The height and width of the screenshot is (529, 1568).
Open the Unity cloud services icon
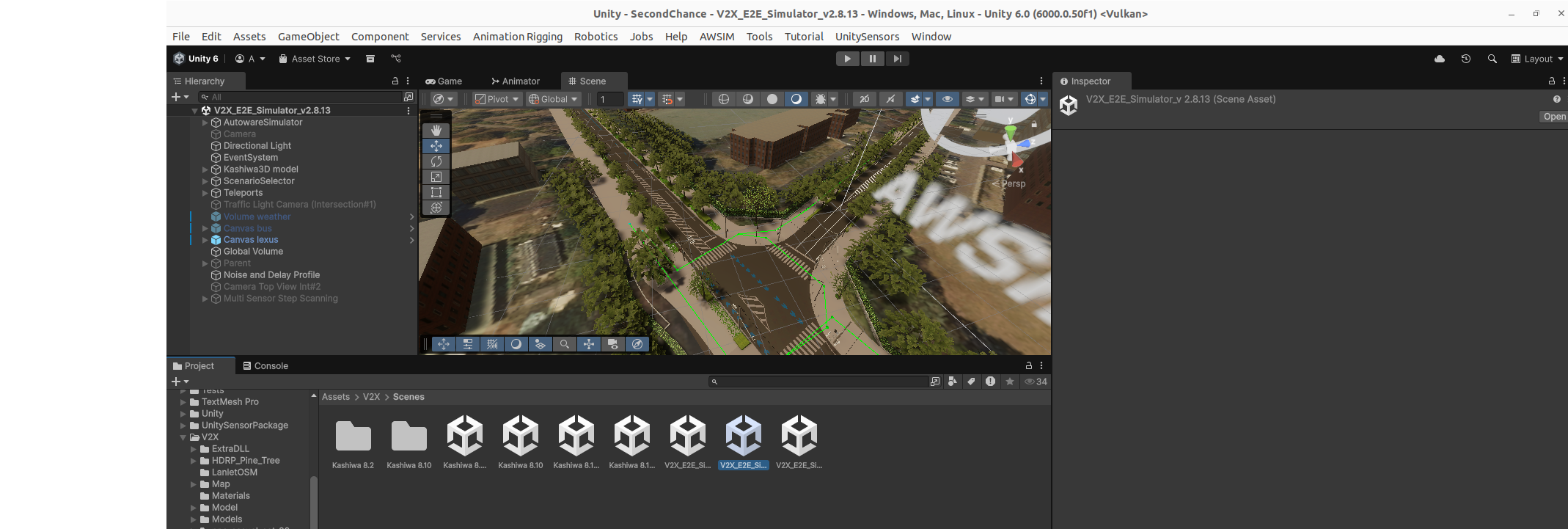tap(1439, 59)
